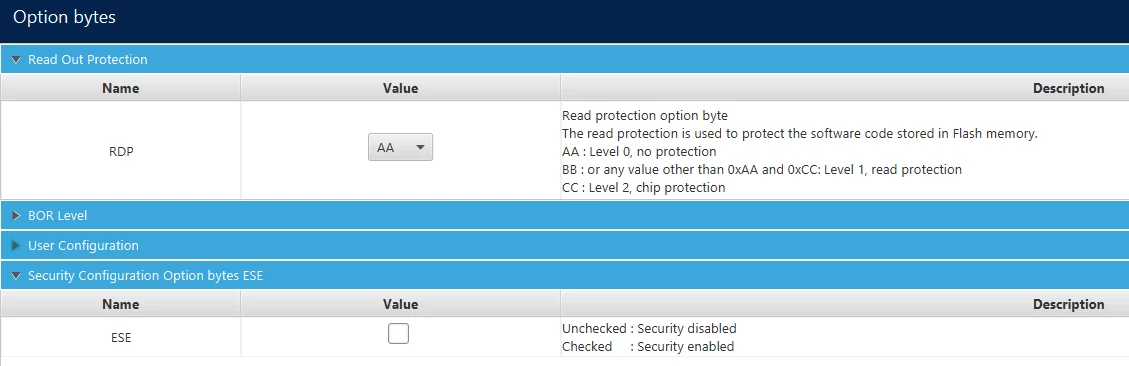
Task: Open the RDP value AA dropdown
Action: tap(400, 147)
